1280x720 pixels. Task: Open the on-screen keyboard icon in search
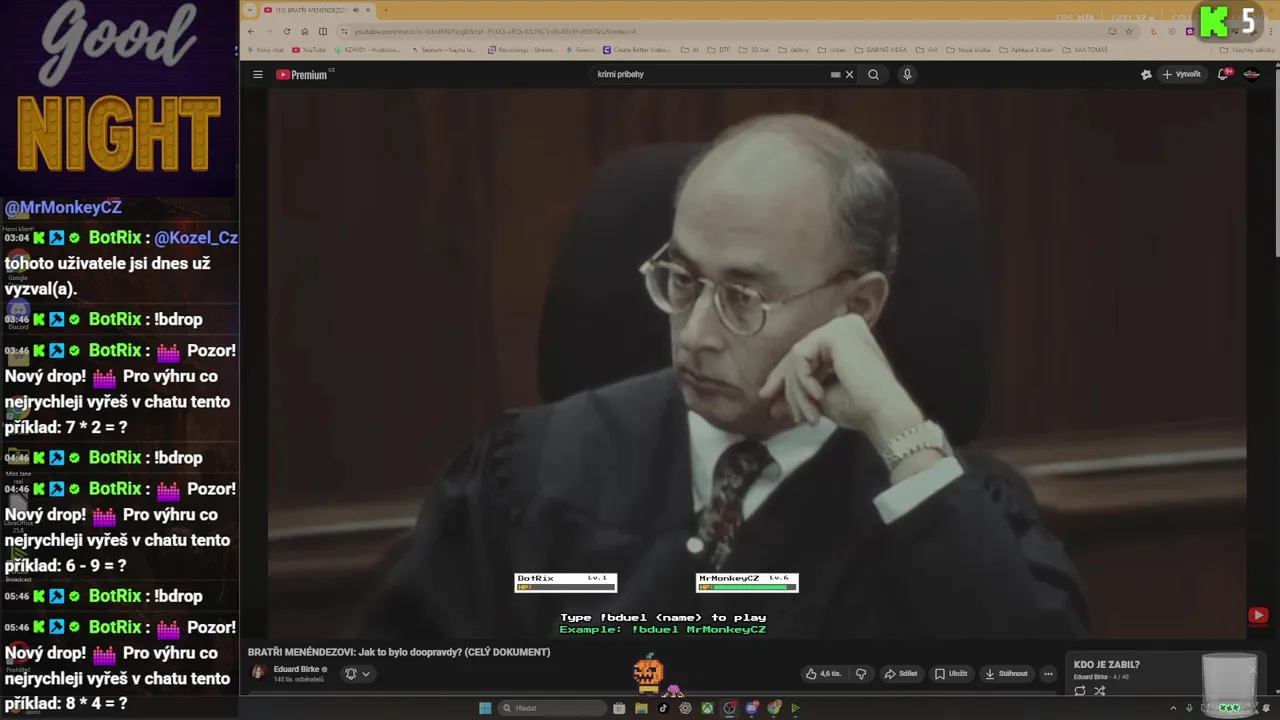coord(835,74)
